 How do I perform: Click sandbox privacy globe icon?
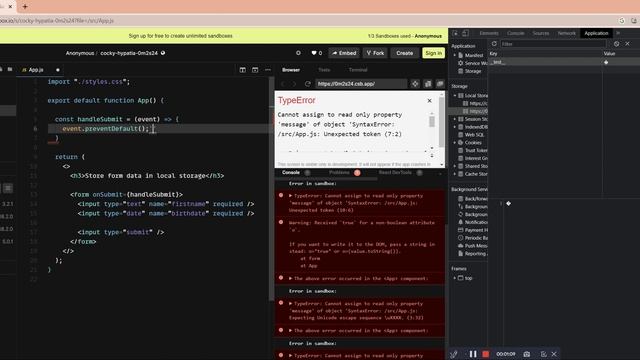click(x=163, y=53)
